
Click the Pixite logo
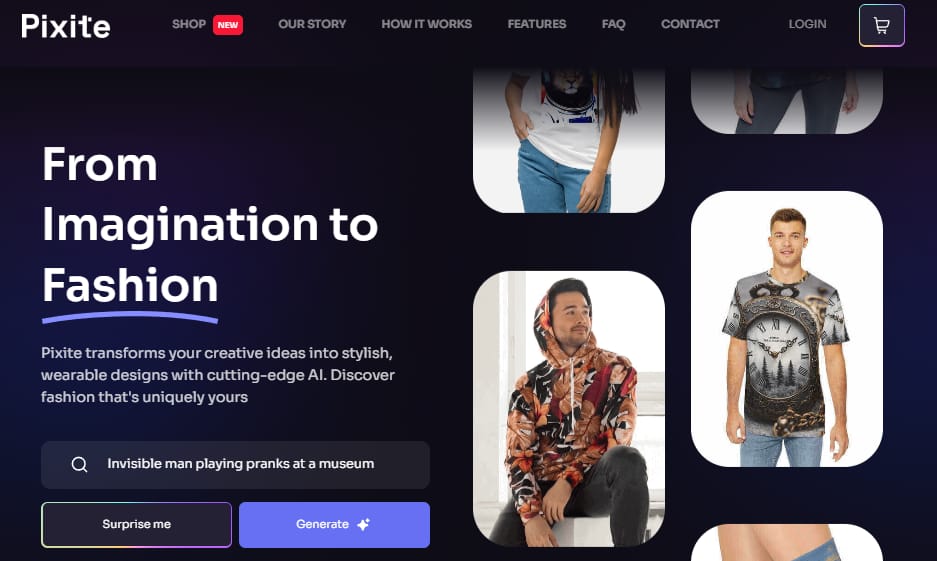tap(66, 26)
